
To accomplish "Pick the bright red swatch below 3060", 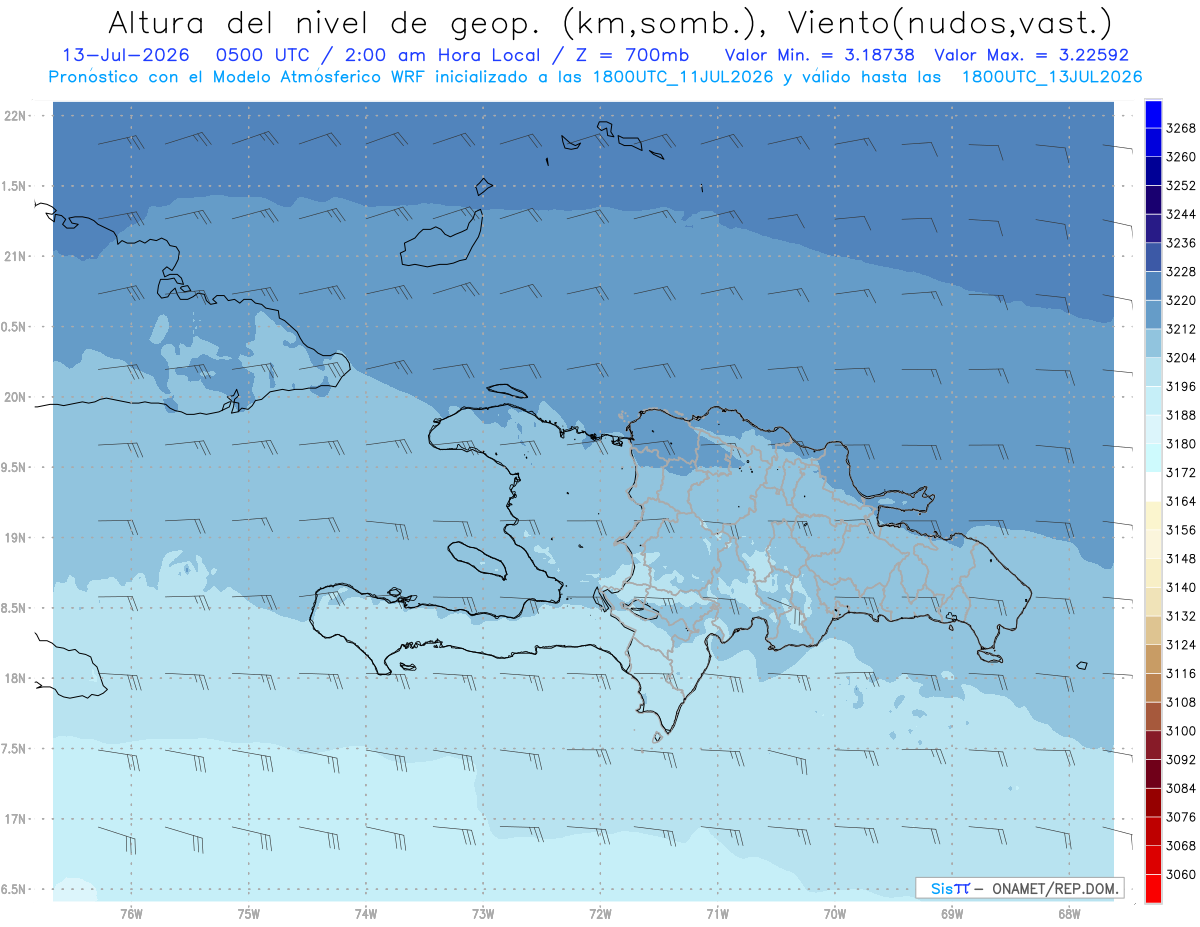I will (x=1153, y=888).
